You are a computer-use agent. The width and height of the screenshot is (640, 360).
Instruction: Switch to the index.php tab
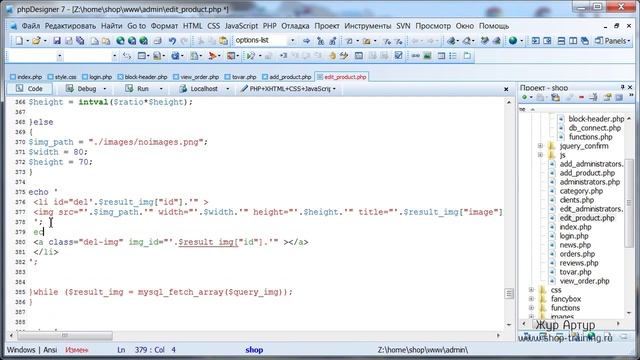pos(26,77)
